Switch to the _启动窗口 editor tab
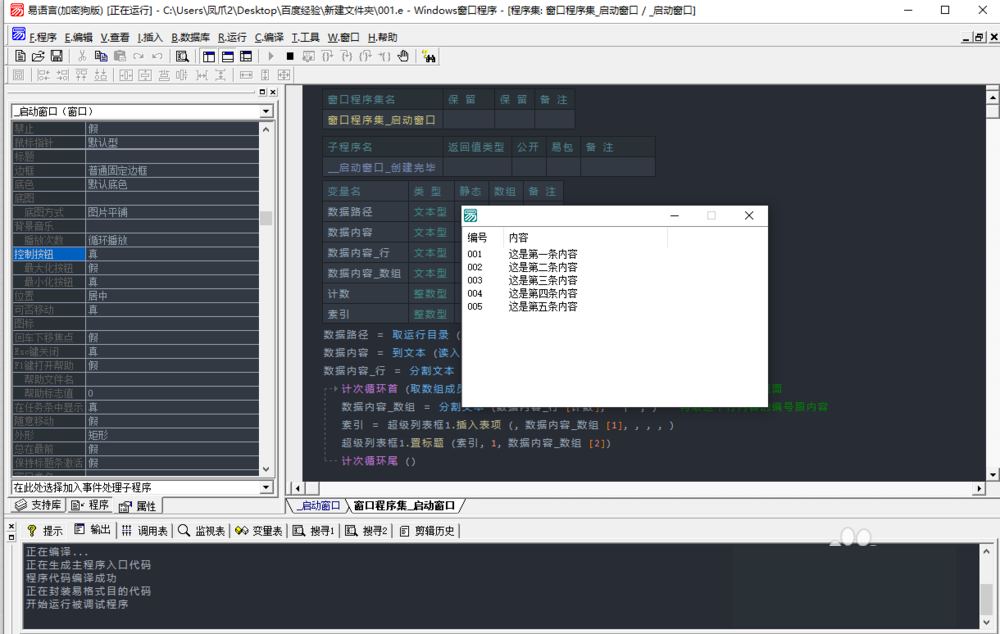The image size is (1000, 634). [318, 506]
